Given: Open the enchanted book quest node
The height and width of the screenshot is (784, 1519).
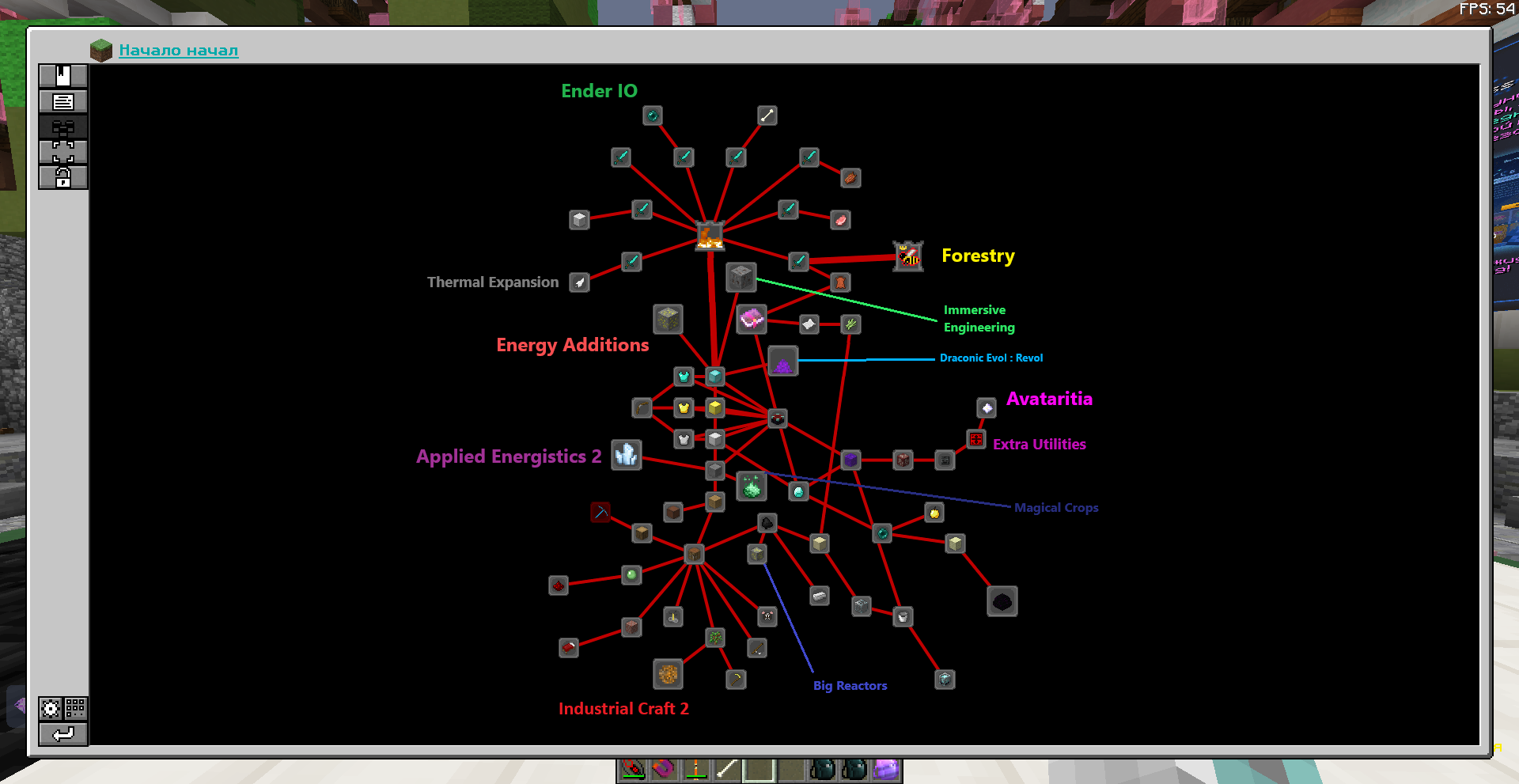Looking at the screenshot, I should tap(752, 319).
